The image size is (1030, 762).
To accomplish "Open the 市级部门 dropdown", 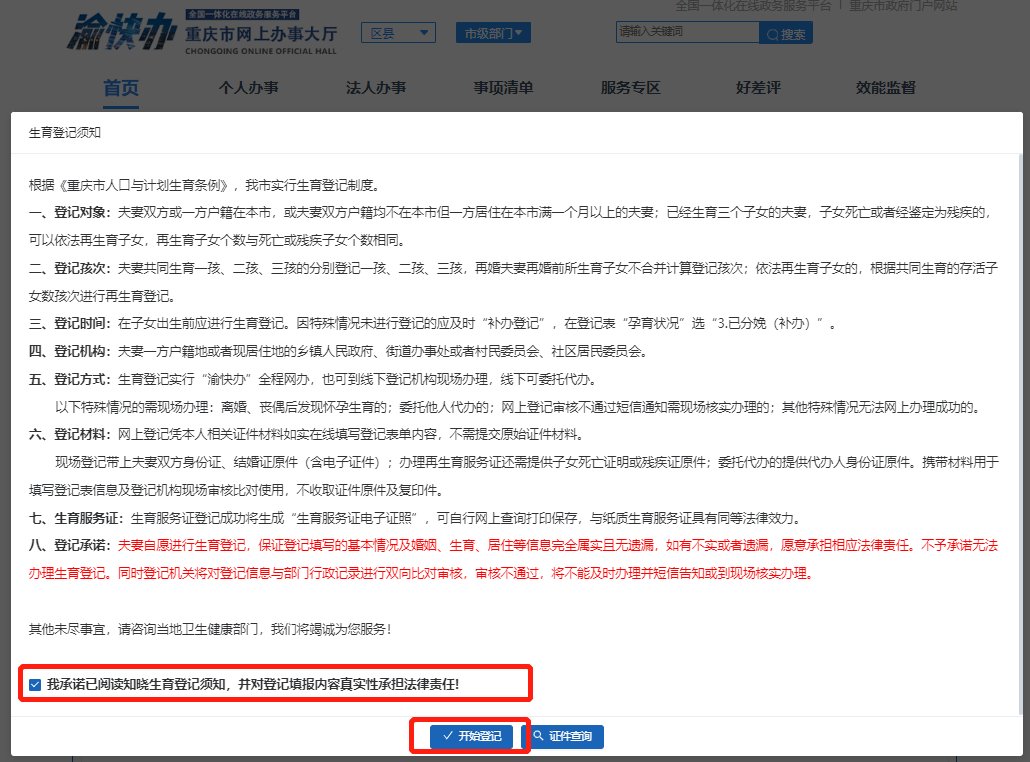I will pyautogui.click(x=493, y=33).
